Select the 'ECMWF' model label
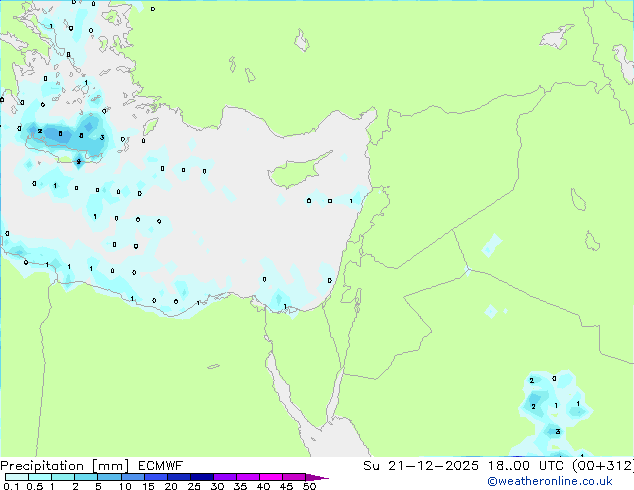This screenshot has width=634, height=490. click(x=161, y=466)
